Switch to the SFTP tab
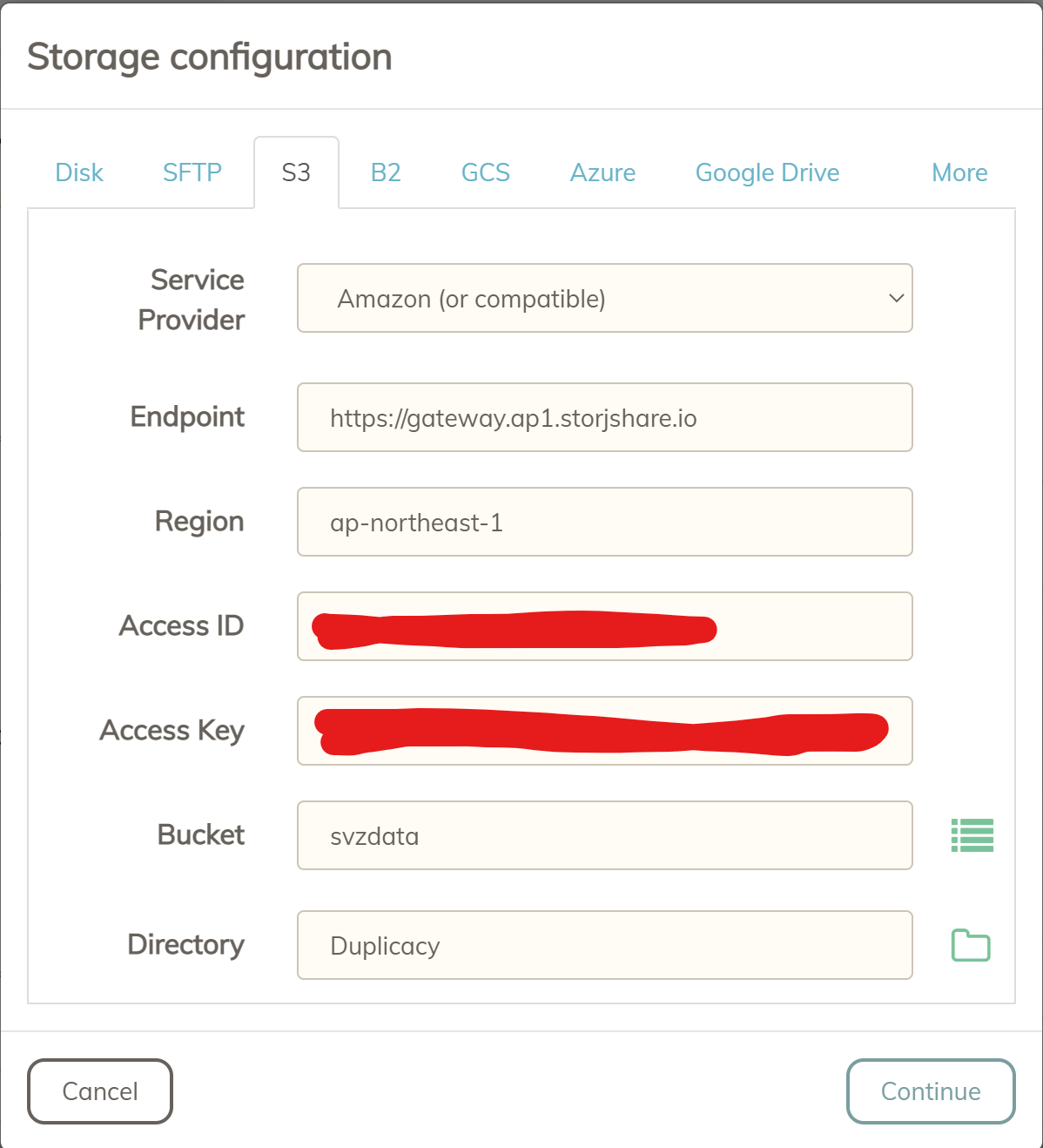Screen dimensions: 1043x1148 point(192,172)
